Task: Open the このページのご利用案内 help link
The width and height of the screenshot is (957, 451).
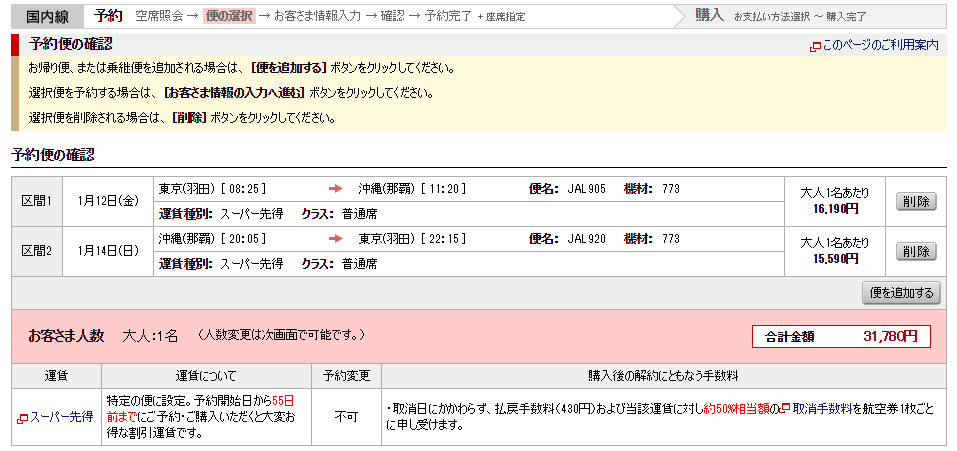Action: (880, 46)
